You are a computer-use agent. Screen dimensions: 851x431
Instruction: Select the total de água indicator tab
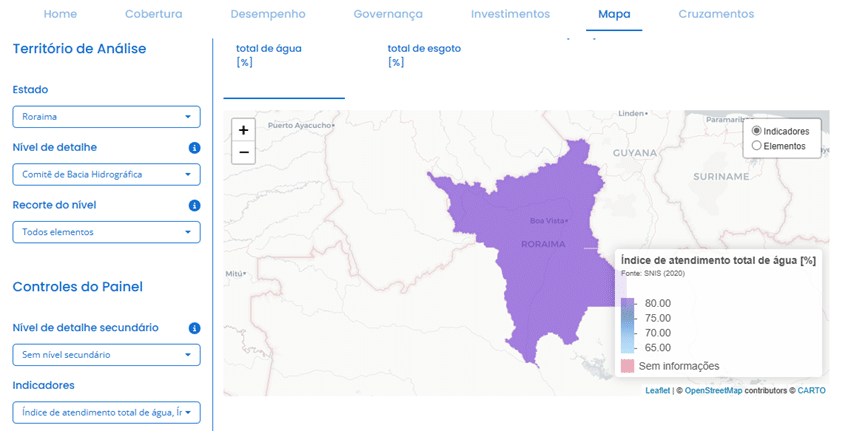click(268, 55)
